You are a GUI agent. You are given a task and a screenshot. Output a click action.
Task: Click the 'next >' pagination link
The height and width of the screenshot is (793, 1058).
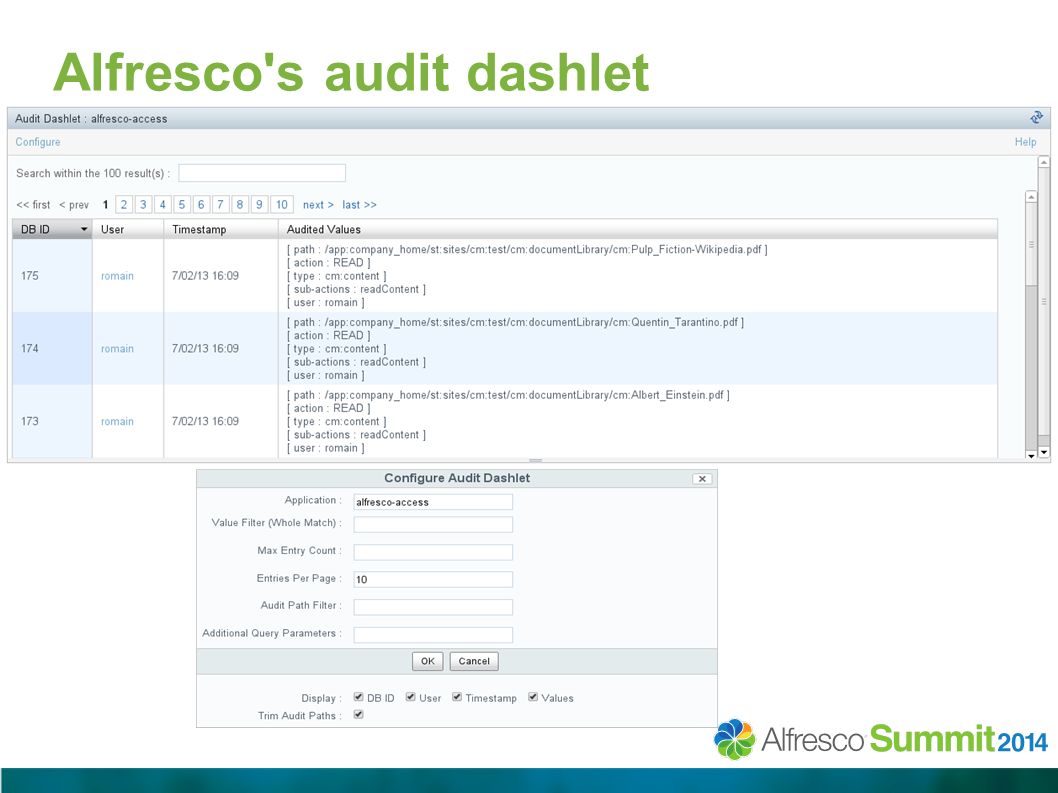(x=318, y=204)
